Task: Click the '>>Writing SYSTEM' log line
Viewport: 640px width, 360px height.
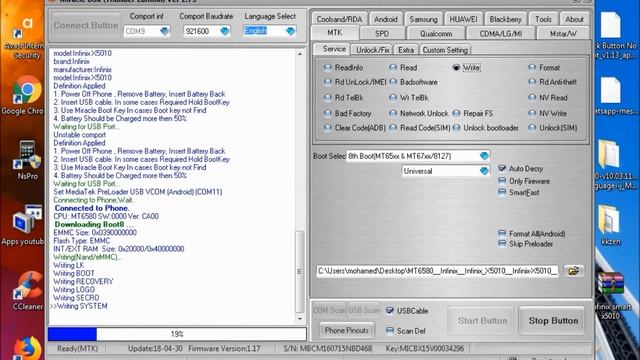Action: [x=79, y=306]
